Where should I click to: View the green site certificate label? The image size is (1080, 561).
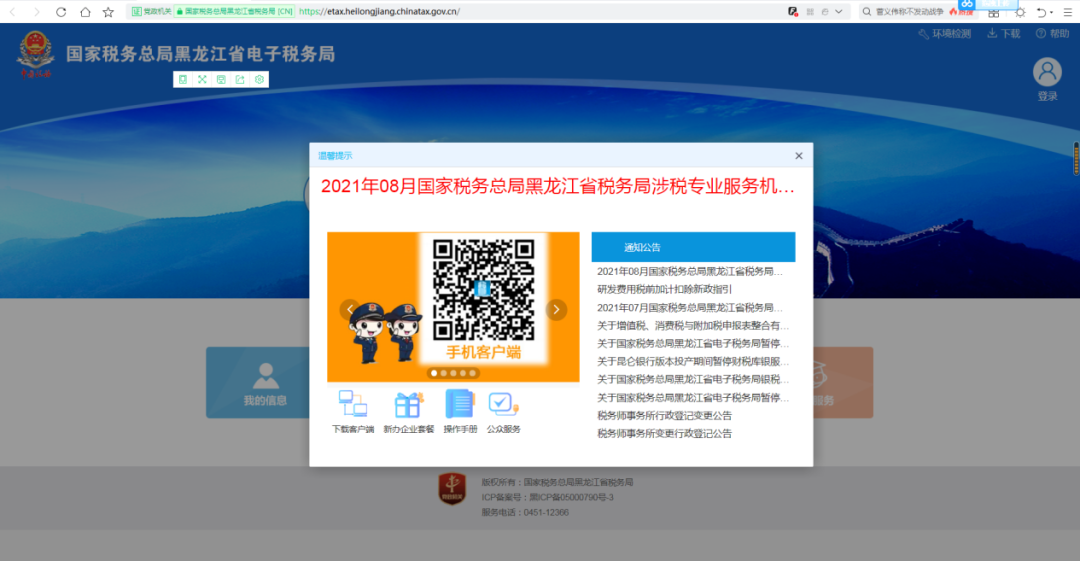point(234,11)
